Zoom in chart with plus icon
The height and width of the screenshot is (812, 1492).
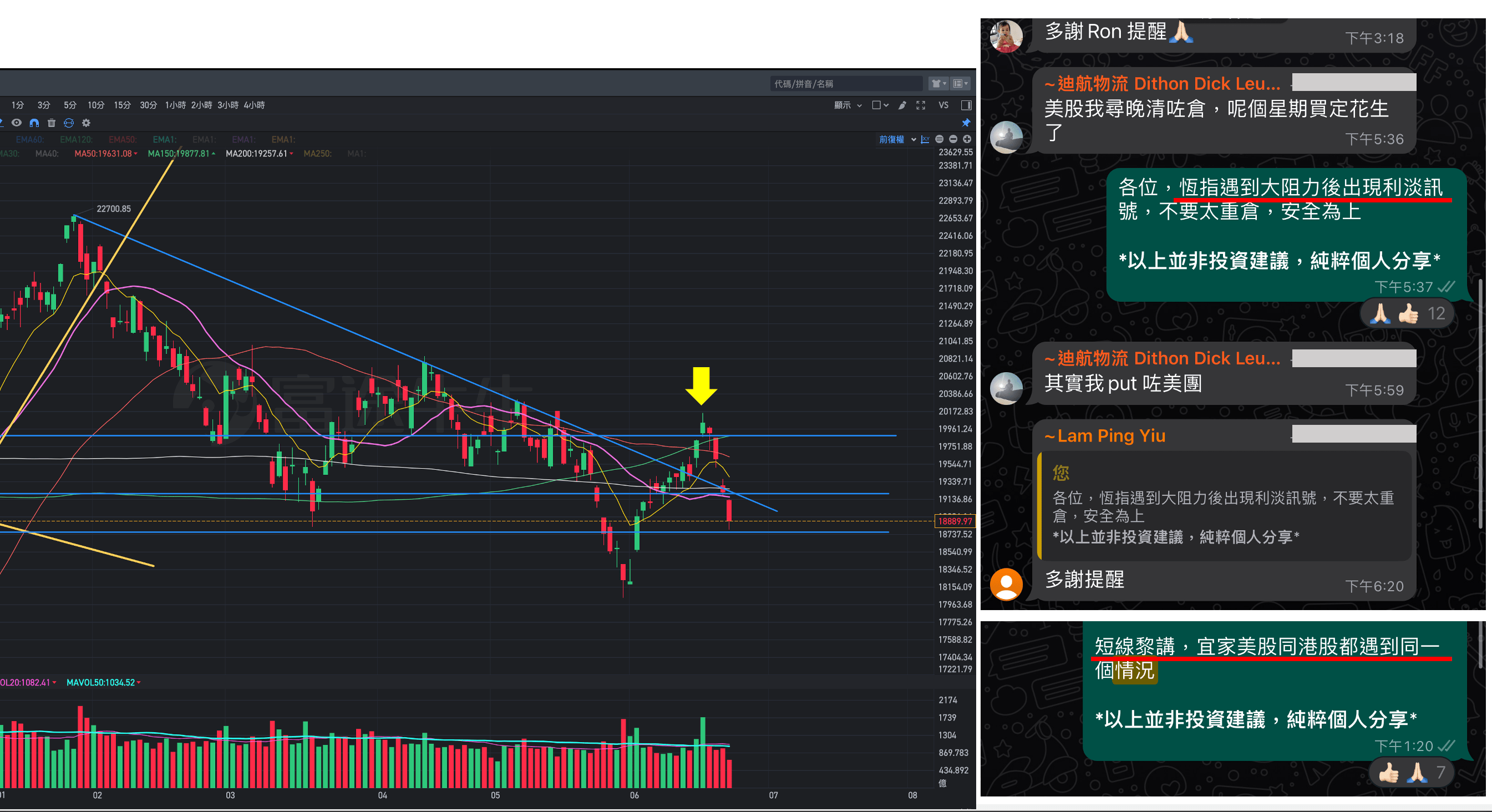pos(967,139)
